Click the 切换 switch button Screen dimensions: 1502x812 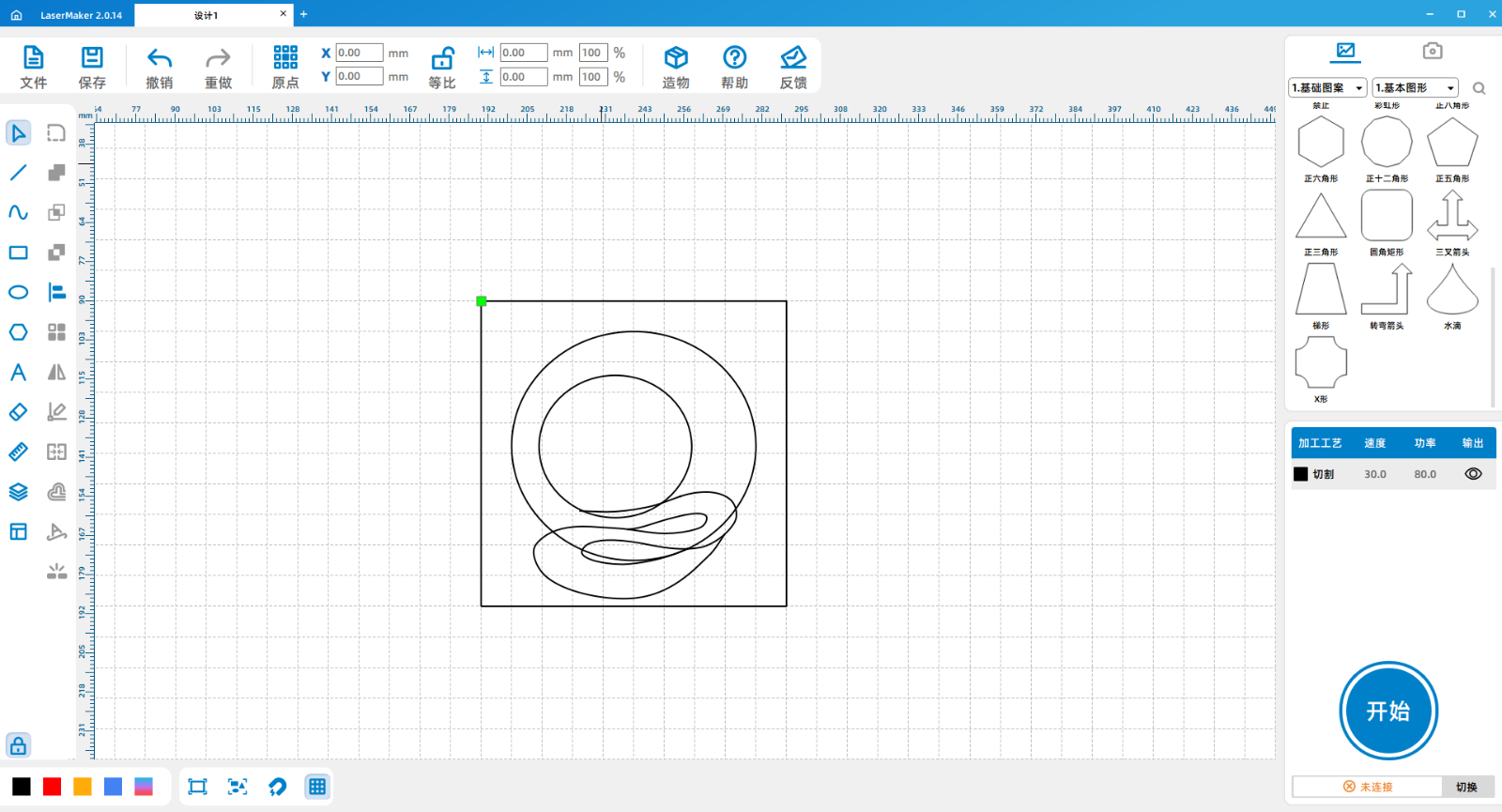[x=1466, y=787]
